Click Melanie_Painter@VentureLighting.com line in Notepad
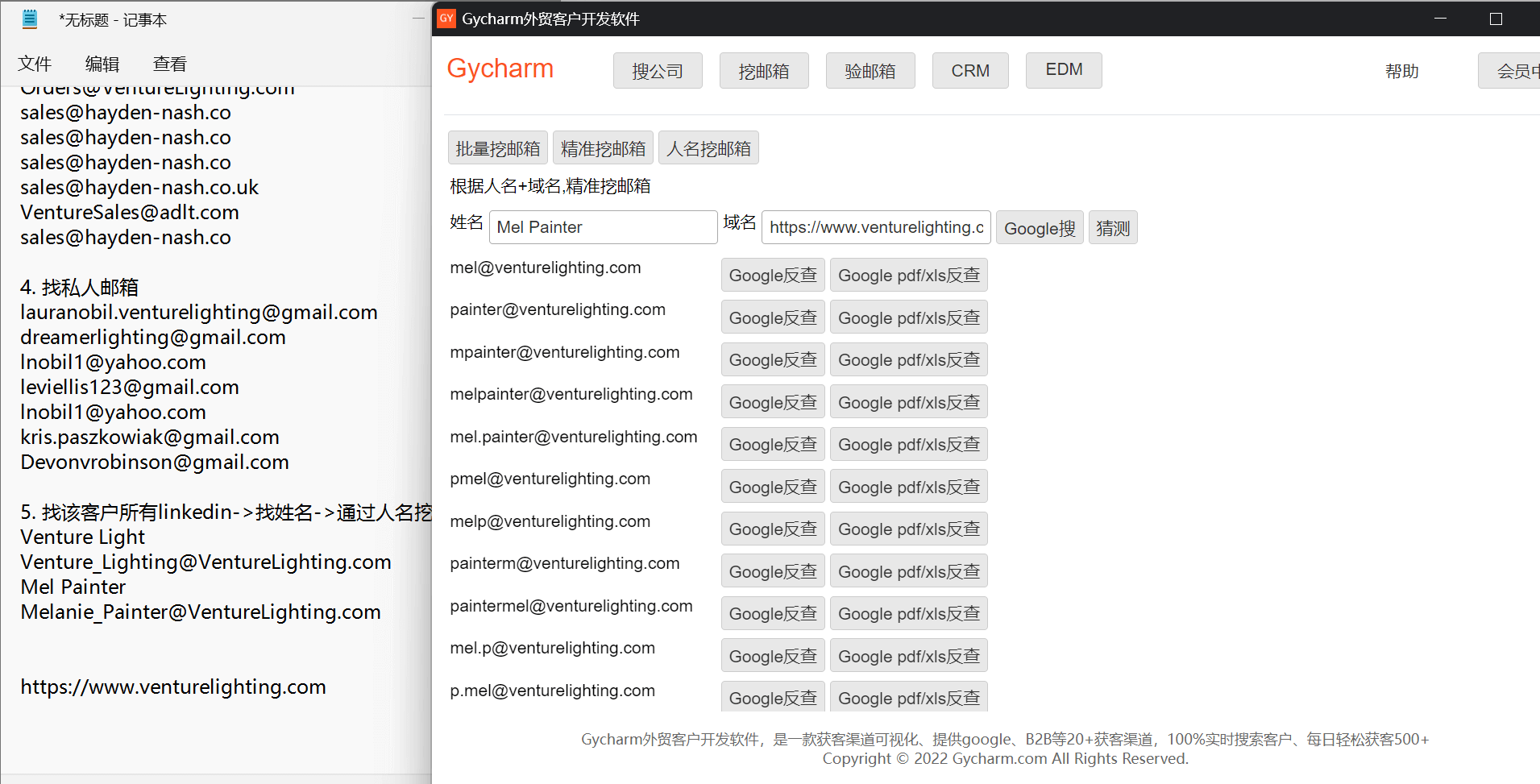Viewport: 1540px width, 784px height. pyautogui.click(x=201, y=612)
